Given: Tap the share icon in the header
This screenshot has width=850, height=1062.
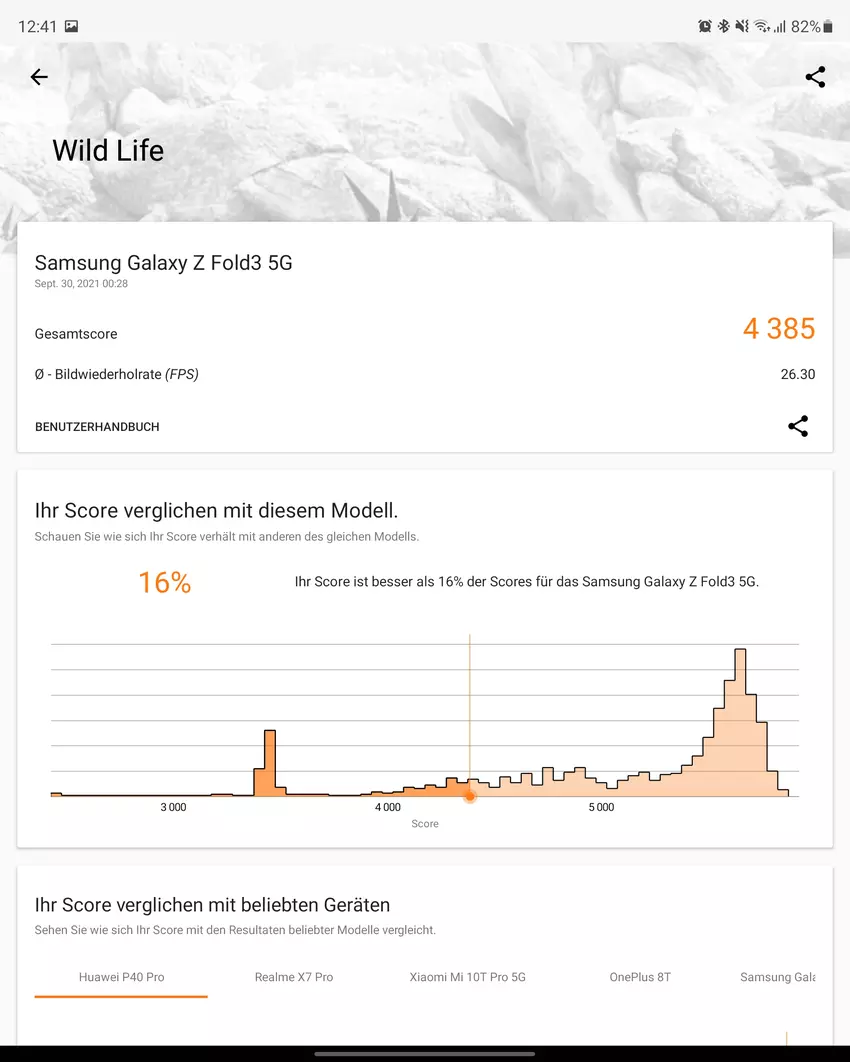Looking at the screenshot, I should (815, 77).
